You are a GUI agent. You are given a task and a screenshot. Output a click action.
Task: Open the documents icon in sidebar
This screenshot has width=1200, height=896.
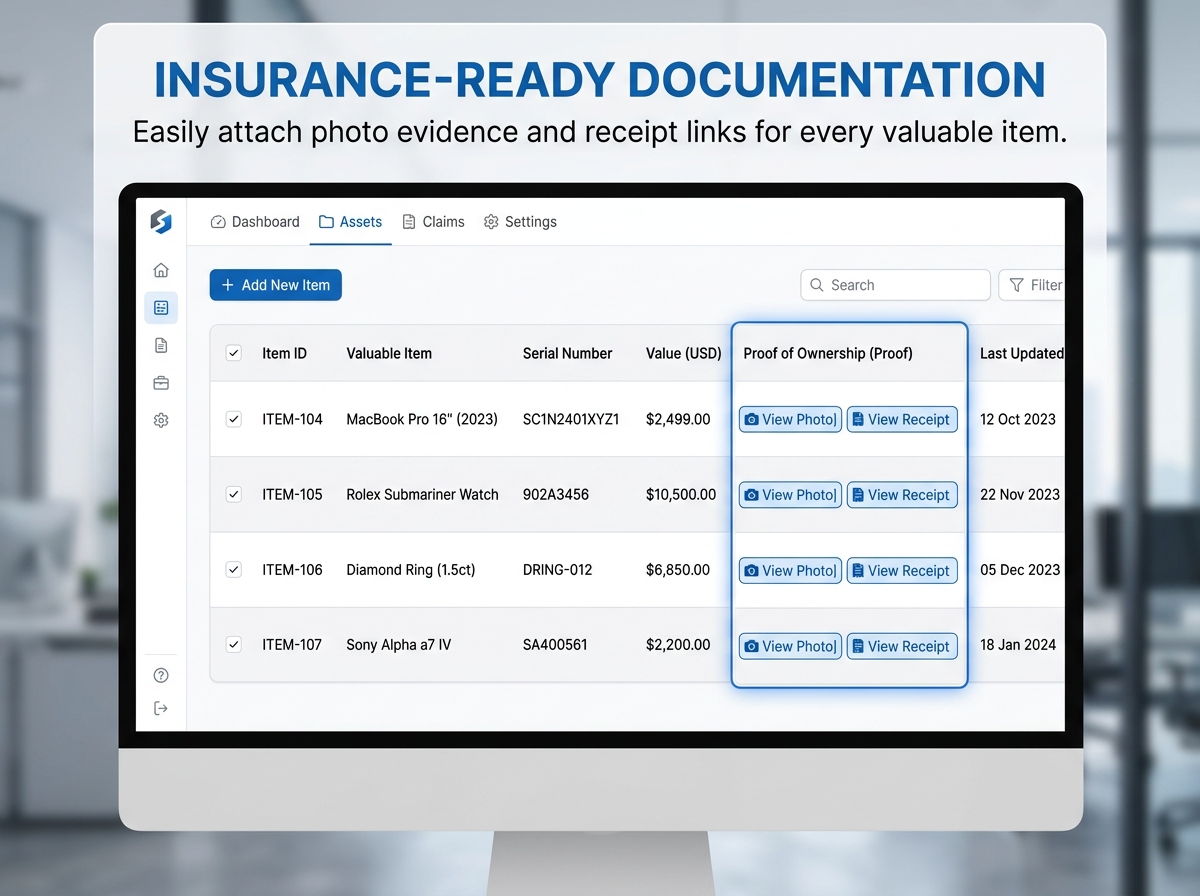click(x=161, y=345)
